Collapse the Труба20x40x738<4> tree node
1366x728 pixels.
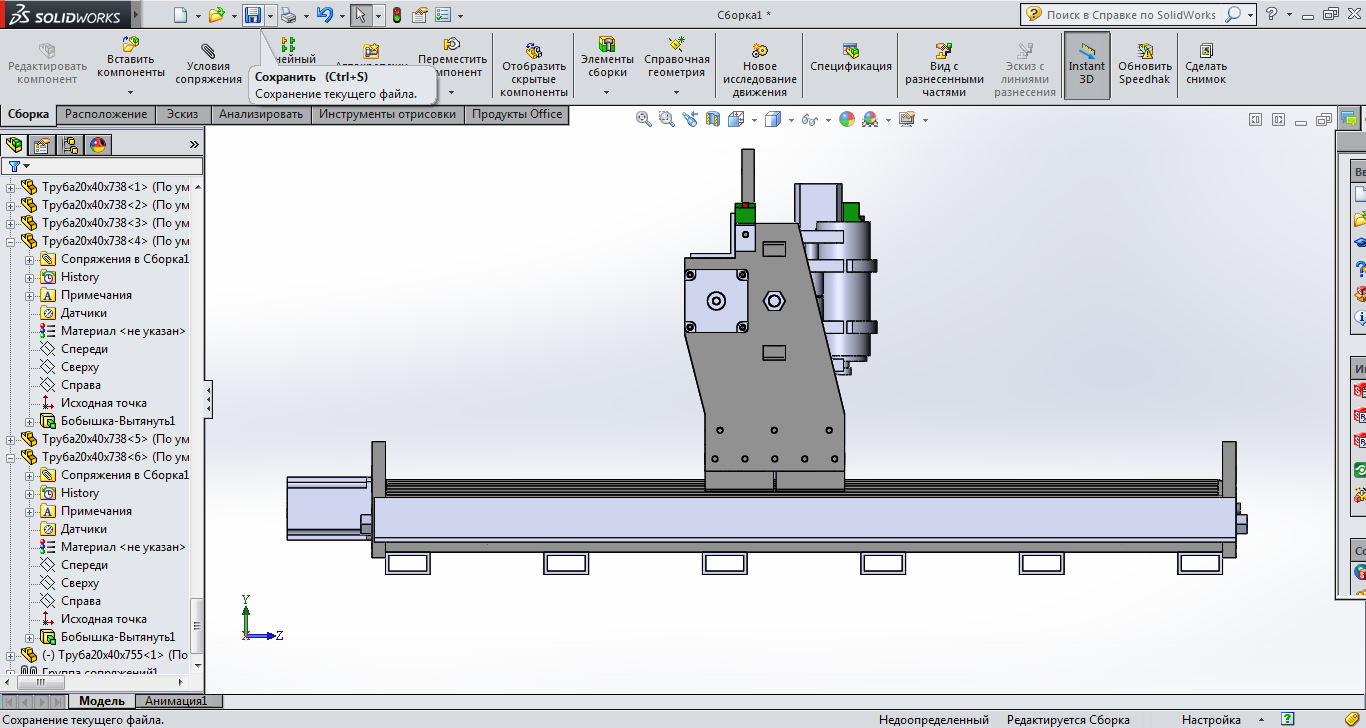point(11,241)
